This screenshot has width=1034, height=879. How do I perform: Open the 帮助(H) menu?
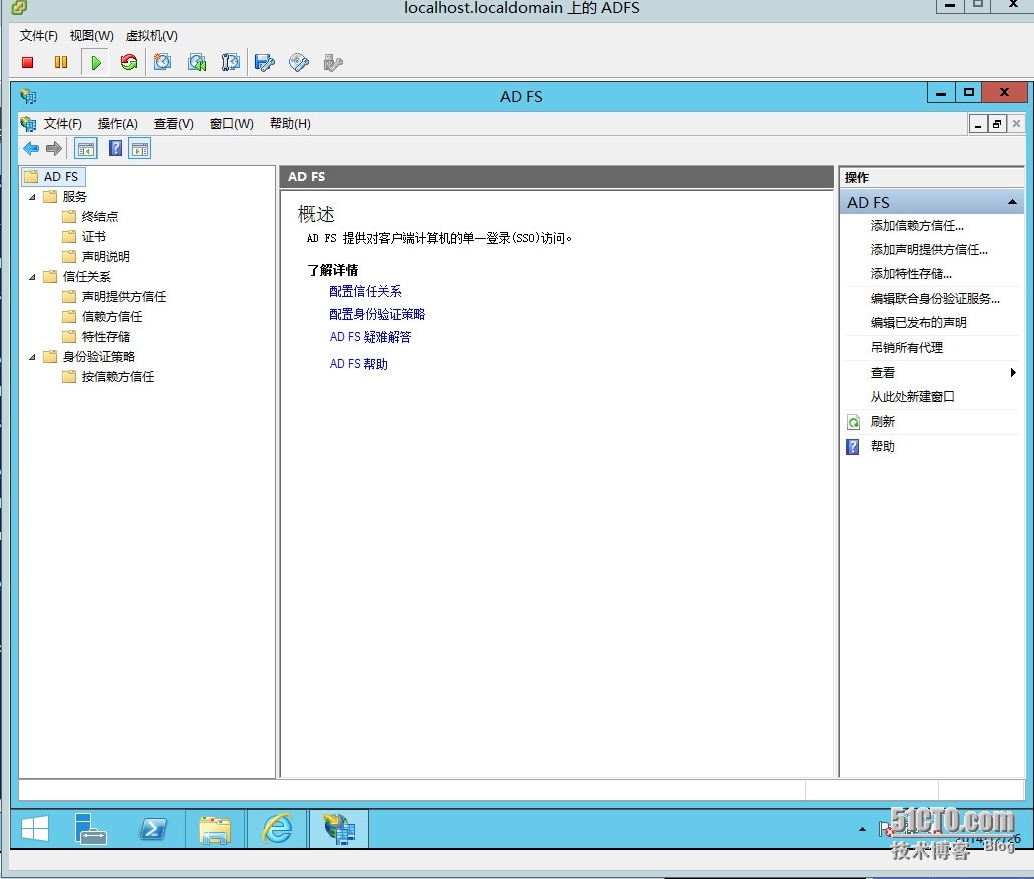tap(290, 124)
